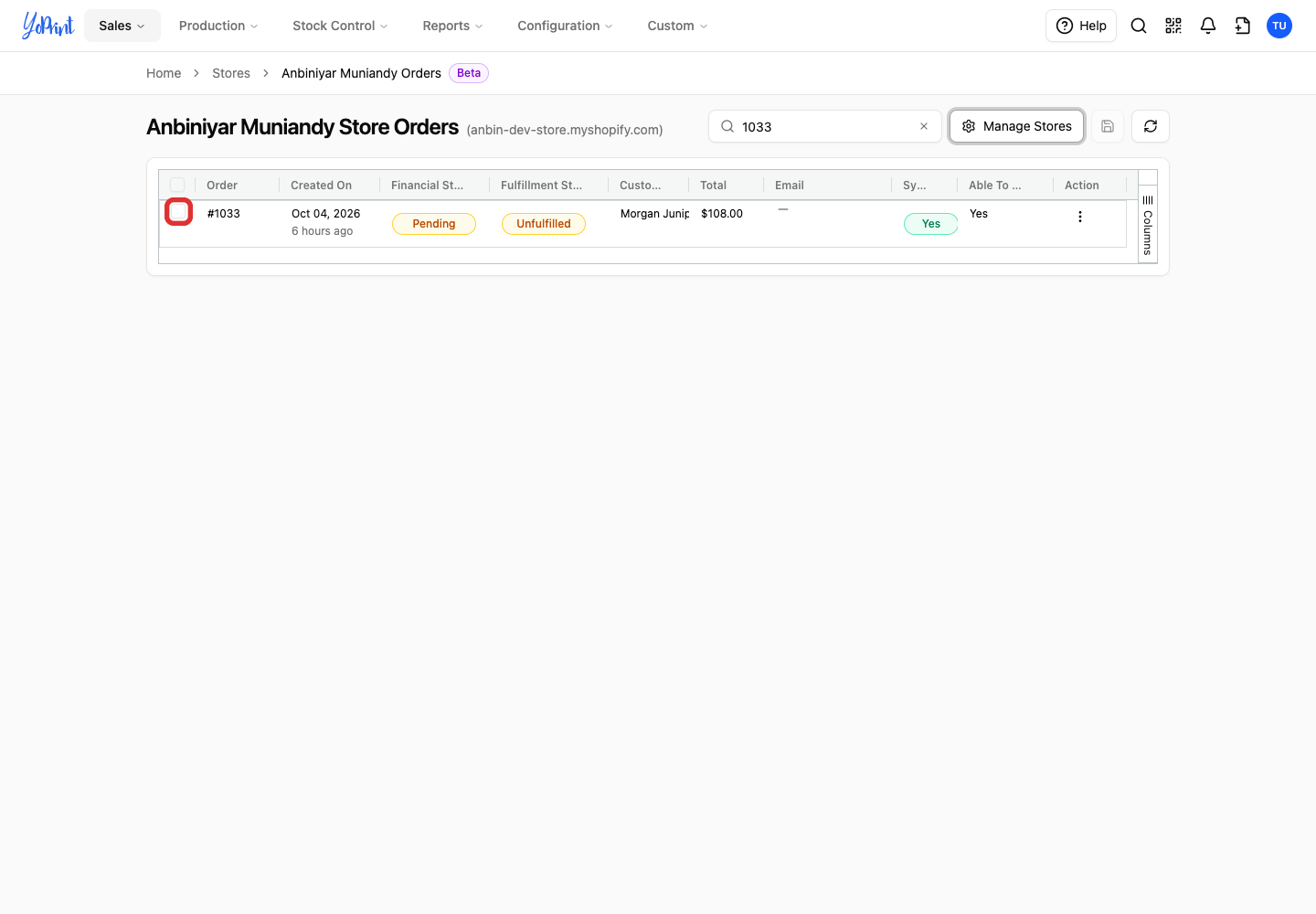Expand the Stock Control dropdown menu
The image size is (1316, 914).
[340, 26]
